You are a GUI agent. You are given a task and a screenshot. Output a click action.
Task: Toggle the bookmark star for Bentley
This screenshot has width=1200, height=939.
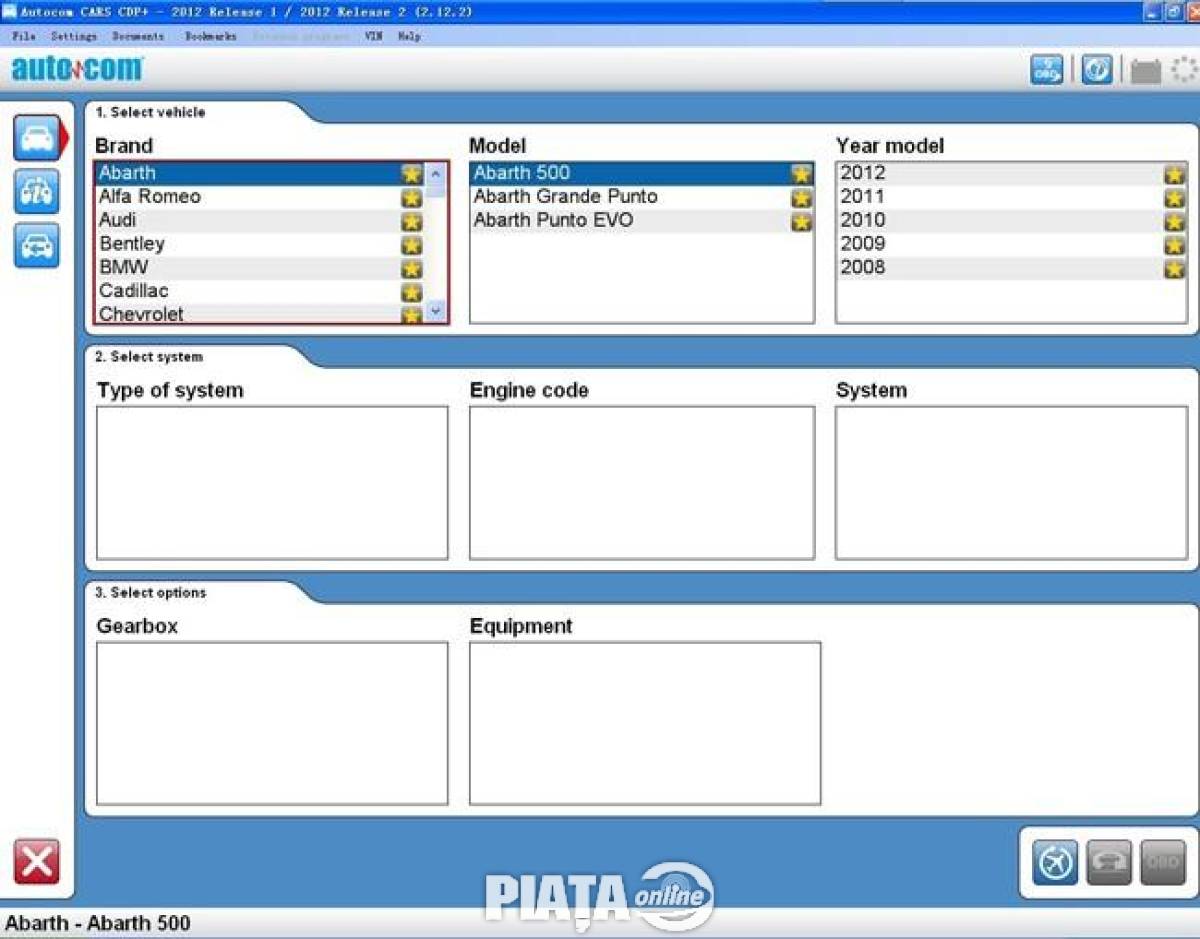pyautogui.click(x=412, y=245)
